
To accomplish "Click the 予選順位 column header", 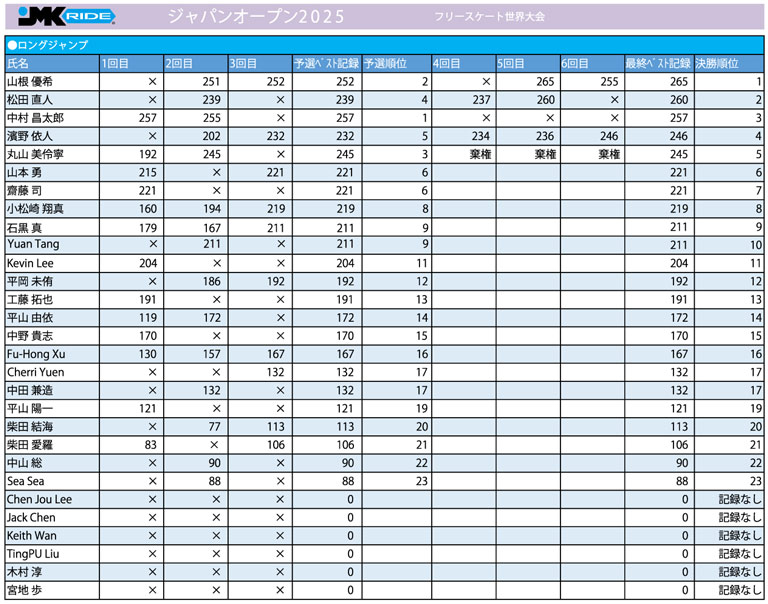I will (x=385, y=64).
